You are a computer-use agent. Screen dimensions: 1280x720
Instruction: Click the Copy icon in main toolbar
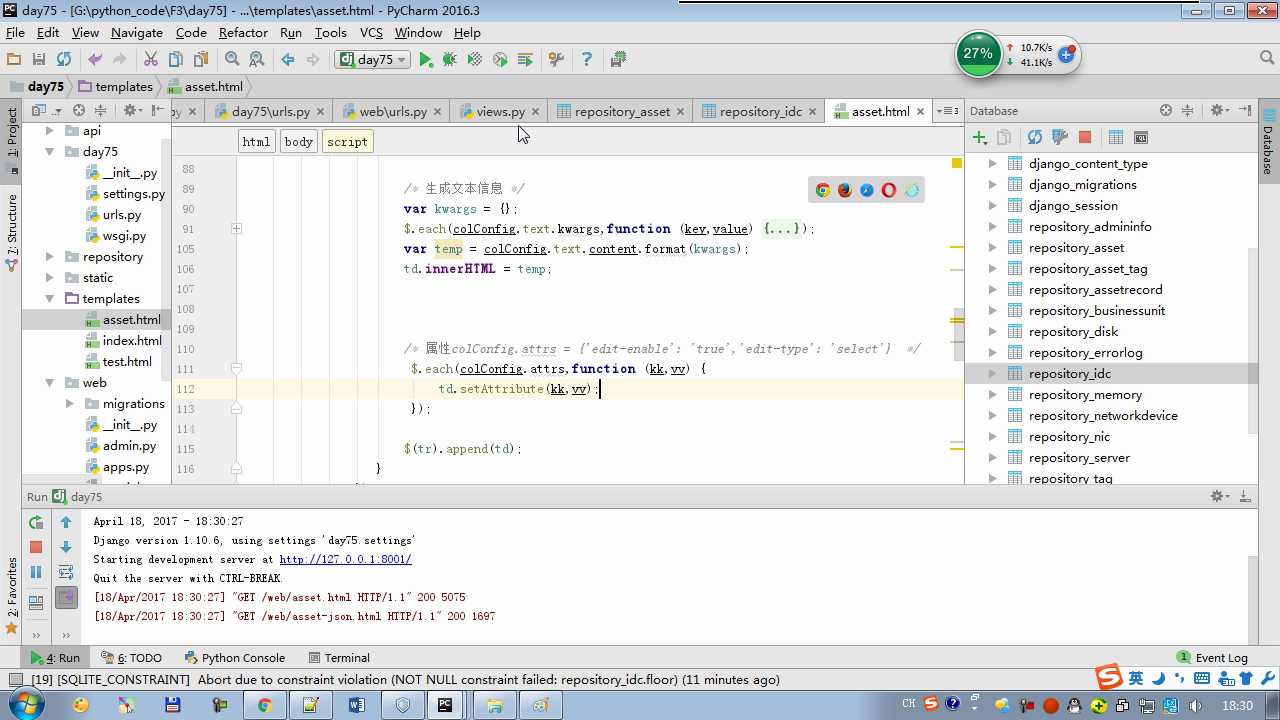pos(176,60)
